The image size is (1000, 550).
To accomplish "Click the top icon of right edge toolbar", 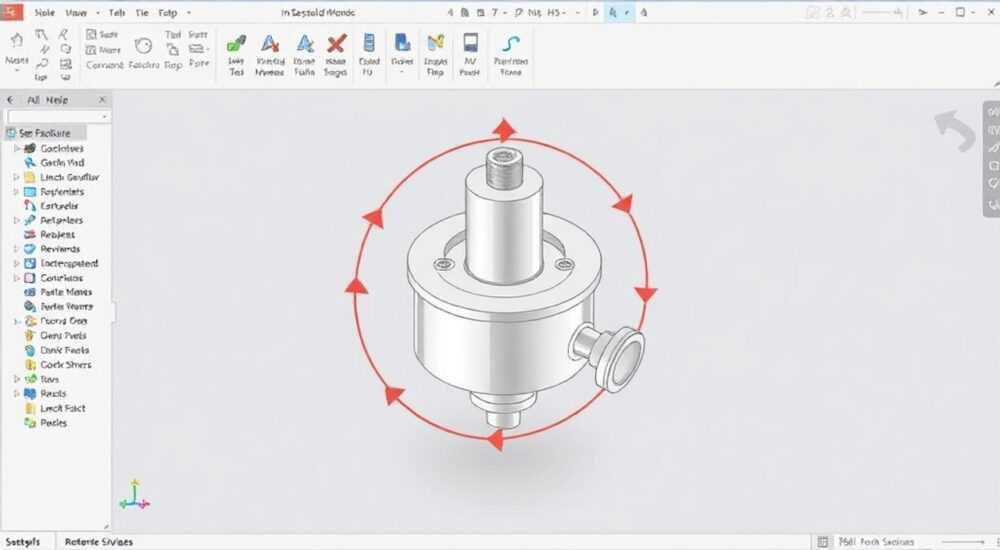I will pyautogui.click(x=992, y=112).
